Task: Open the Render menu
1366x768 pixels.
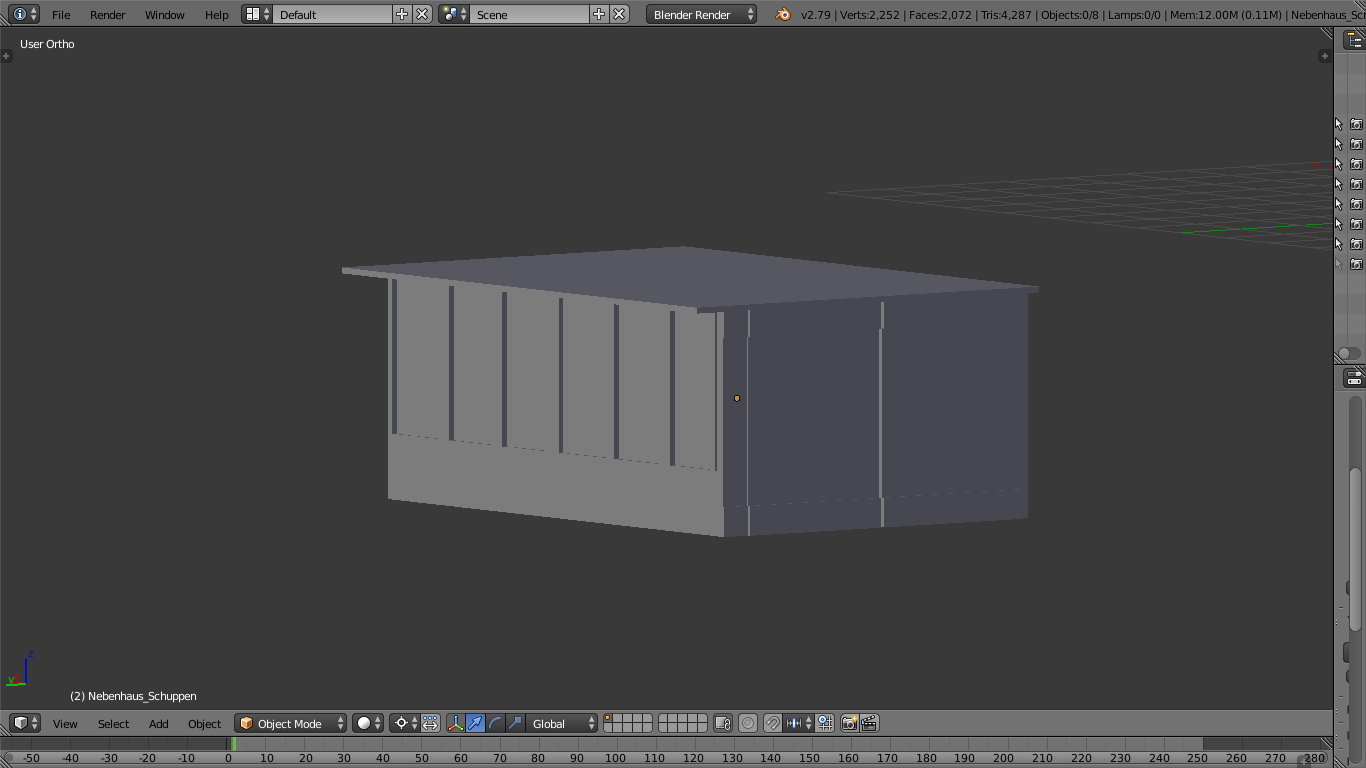Action: [108, 14]
